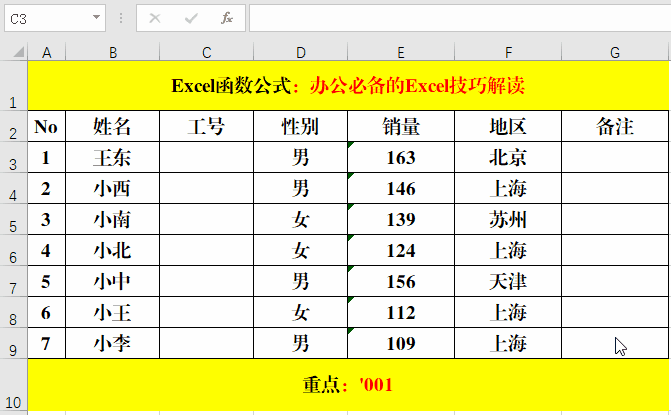The width and height of the screenshot is (671, 415).
Task: Select column E header
Action: [401, 53]
